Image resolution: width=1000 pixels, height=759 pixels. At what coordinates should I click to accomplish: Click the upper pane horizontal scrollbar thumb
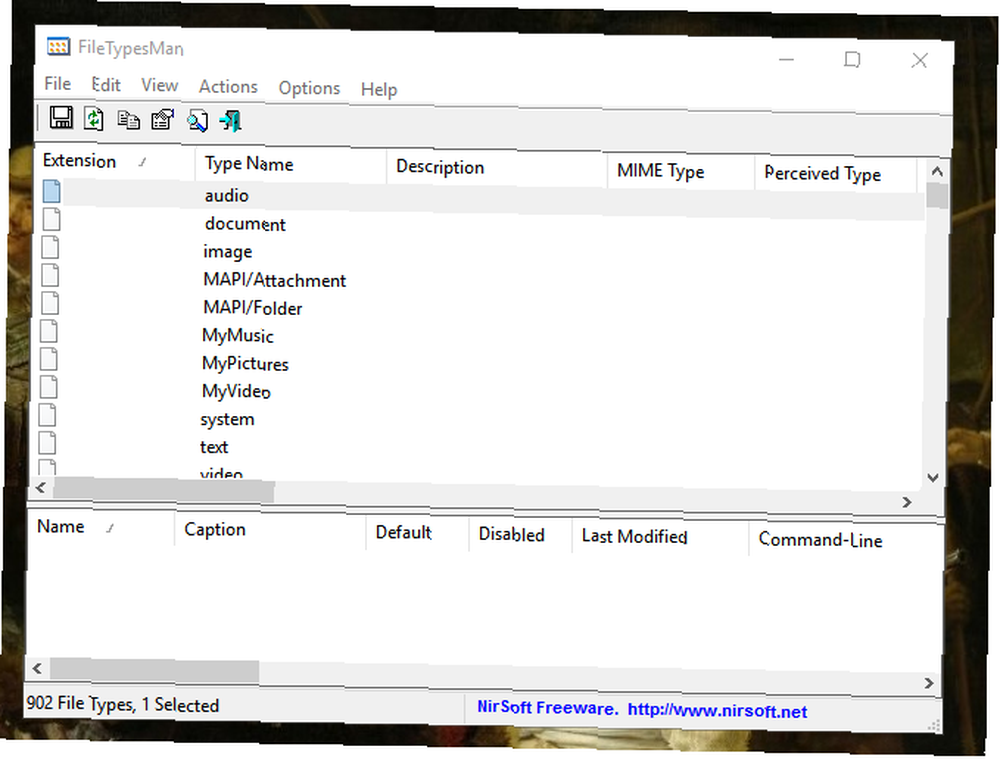(x=163, y=491)
